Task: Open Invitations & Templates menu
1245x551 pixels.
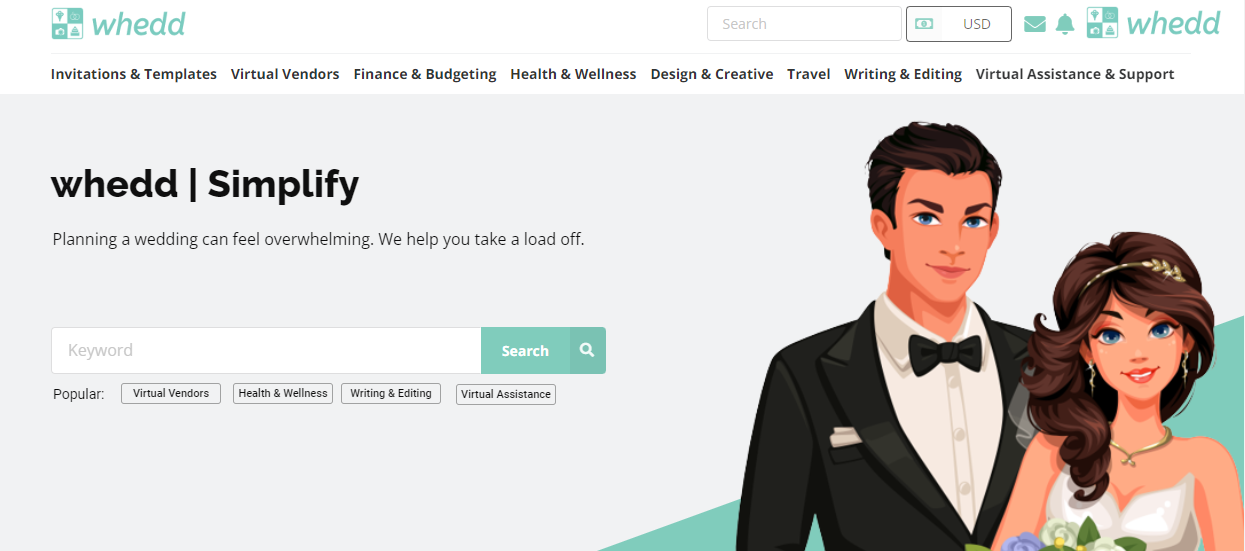Action: tap(134, 74)
